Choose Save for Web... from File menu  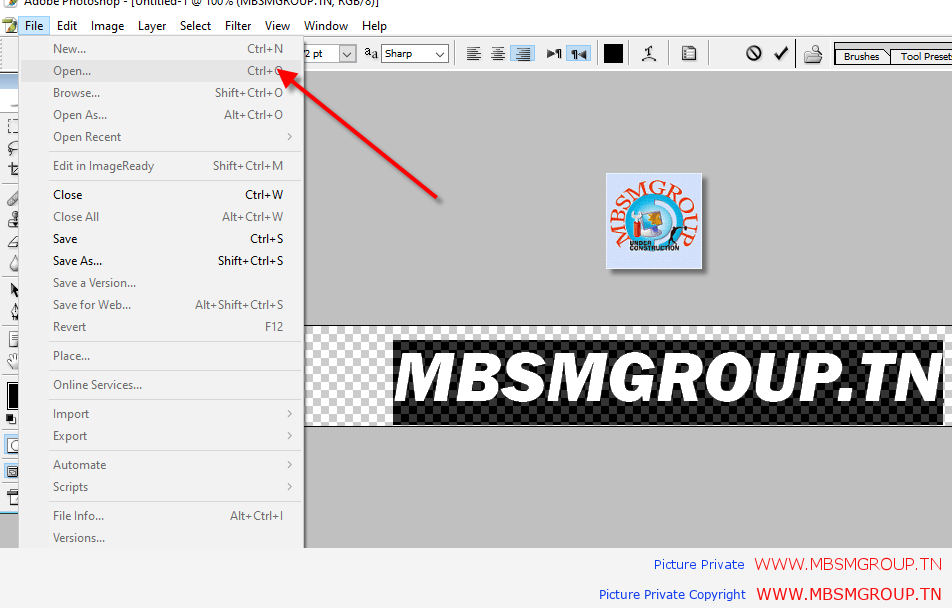click(161, 304)
